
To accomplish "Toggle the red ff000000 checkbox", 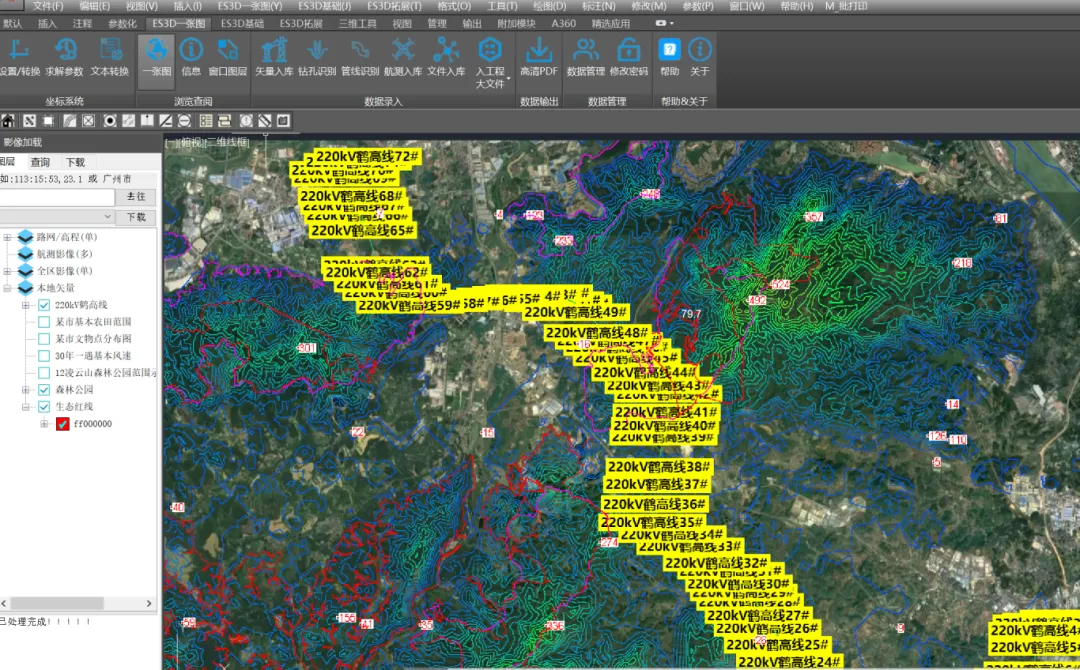I will [63, 424].
